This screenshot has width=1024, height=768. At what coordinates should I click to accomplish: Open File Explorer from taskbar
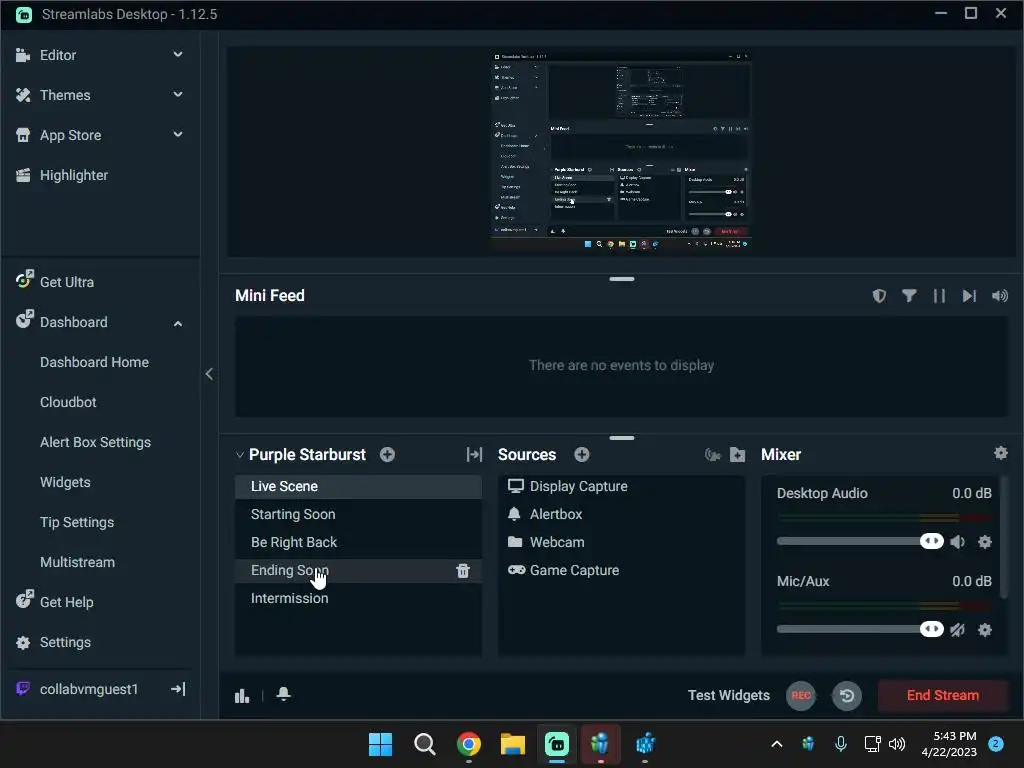[x=513, y=744]
